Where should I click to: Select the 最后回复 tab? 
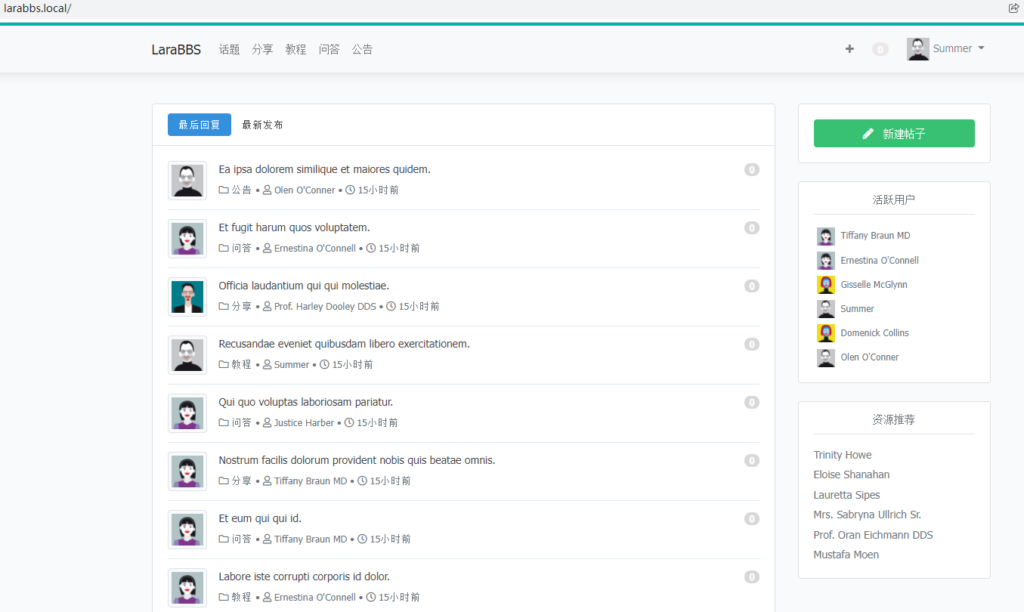pyautogui.click(x=199, y=124)
